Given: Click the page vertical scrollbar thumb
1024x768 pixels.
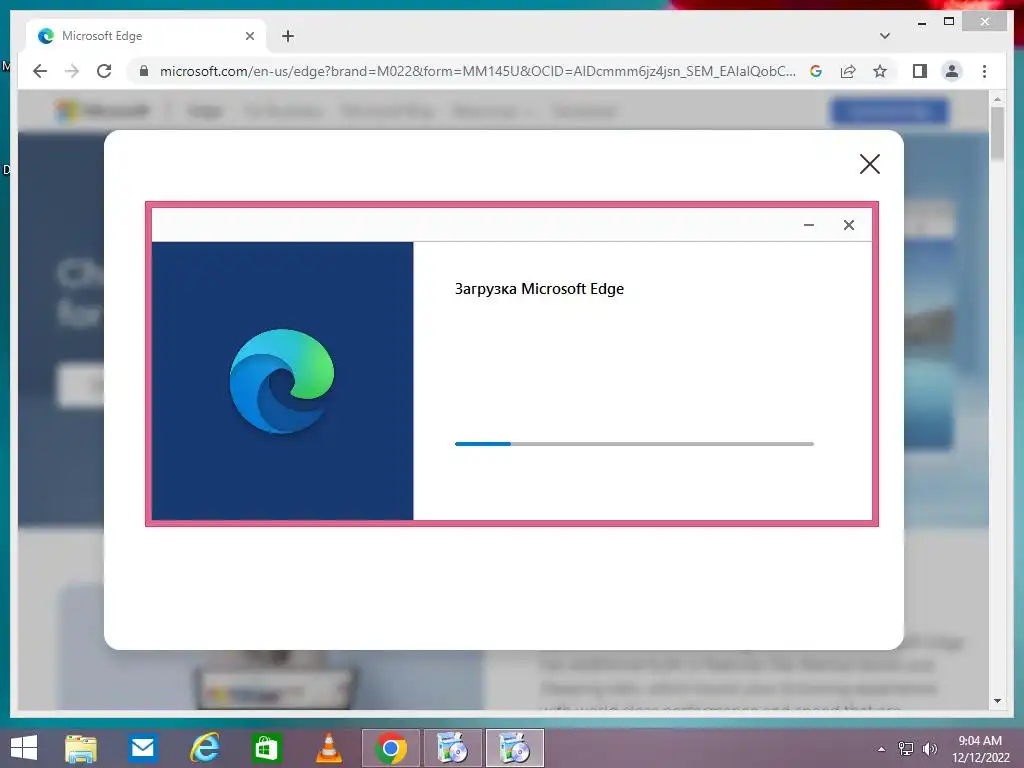Looking at the screenshot, I should click(x=997, y=133).
